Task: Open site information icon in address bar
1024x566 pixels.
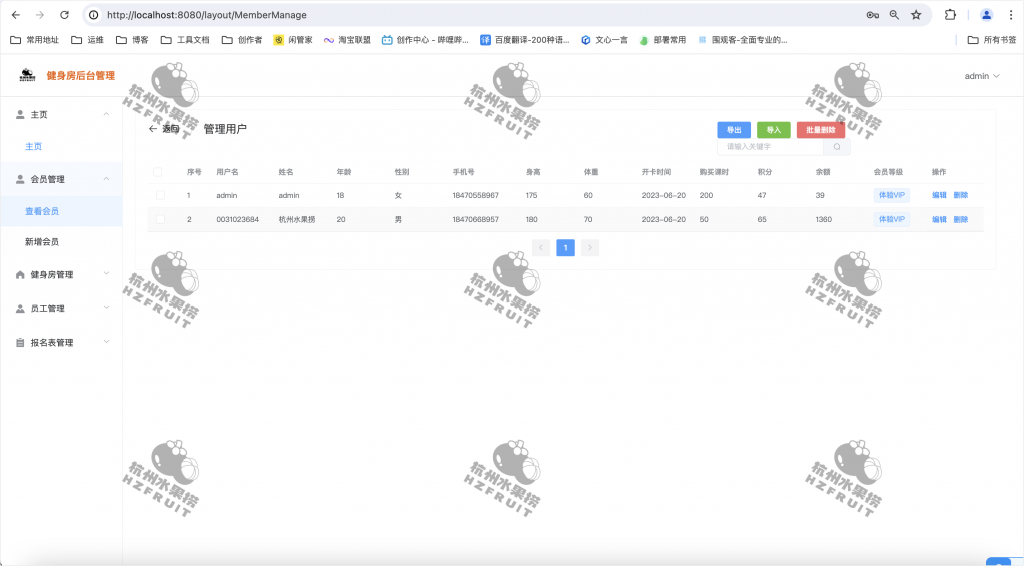Action: [94, 14]
